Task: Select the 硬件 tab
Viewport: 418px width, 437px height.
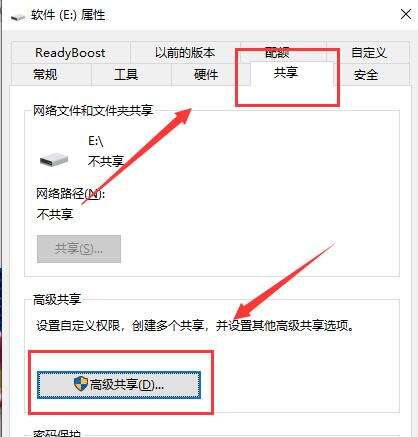Action: [x=206, y=74]
